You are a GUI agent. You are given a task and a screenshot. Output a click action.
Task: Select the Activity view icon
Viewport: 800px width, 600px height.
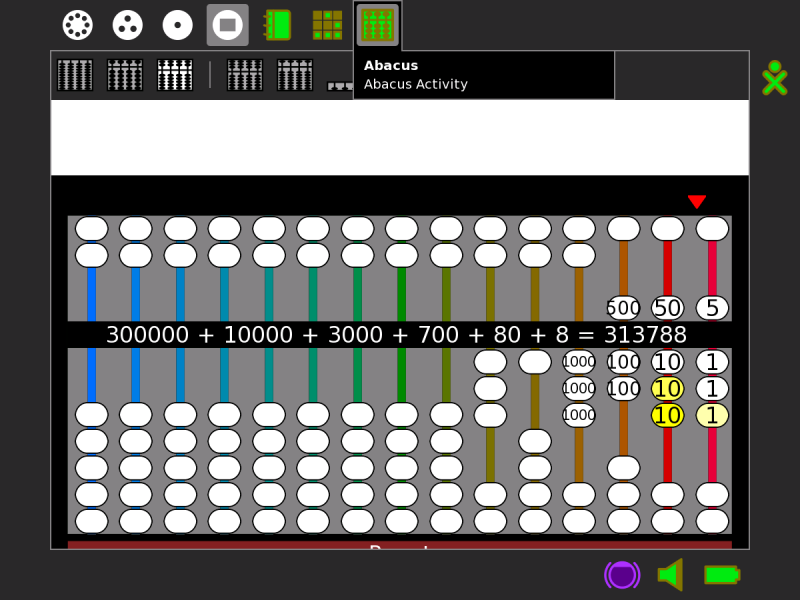click(227, 25)
